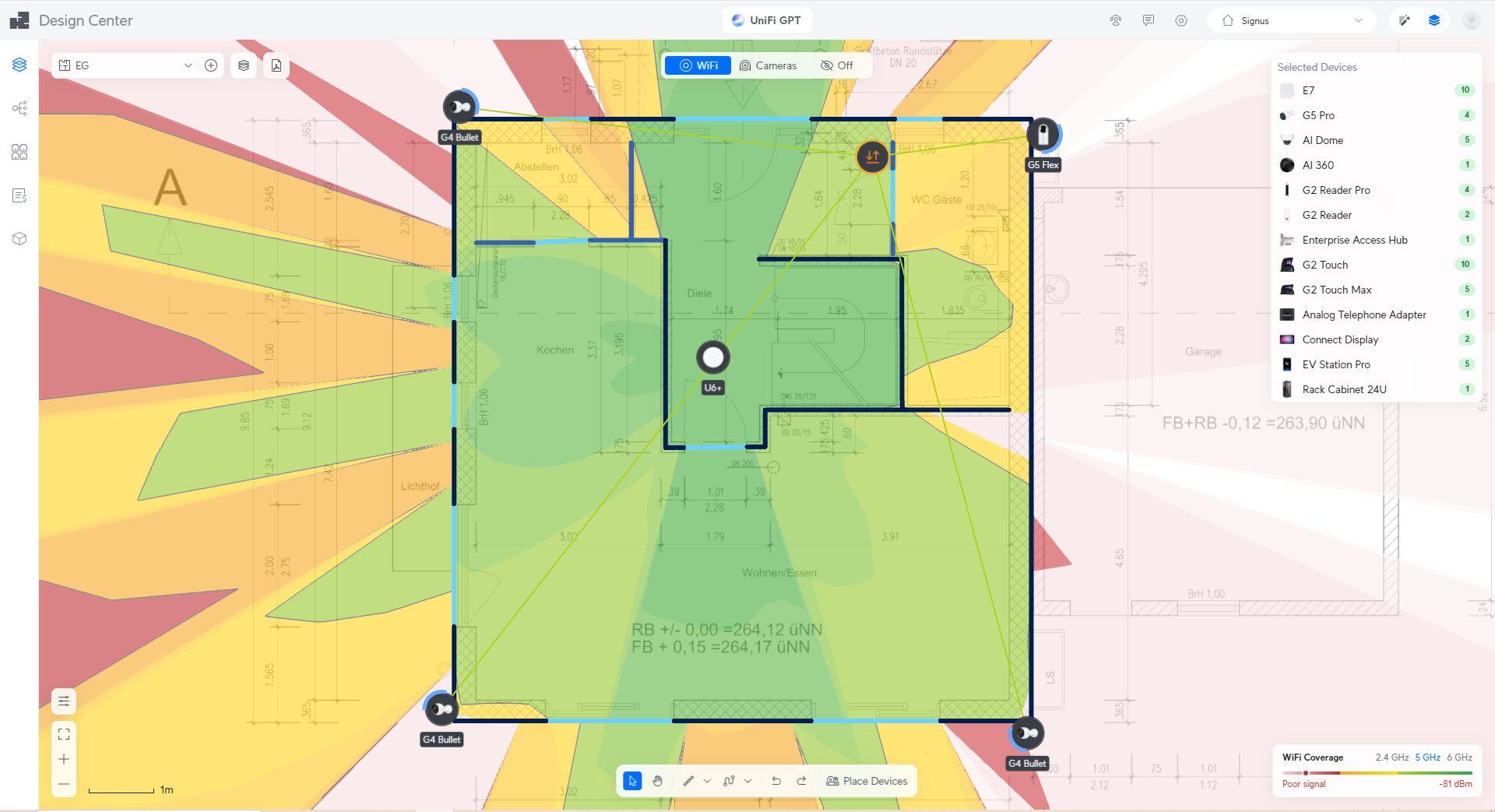Select G2 Reader Pro in device list

click(1377, 190)
